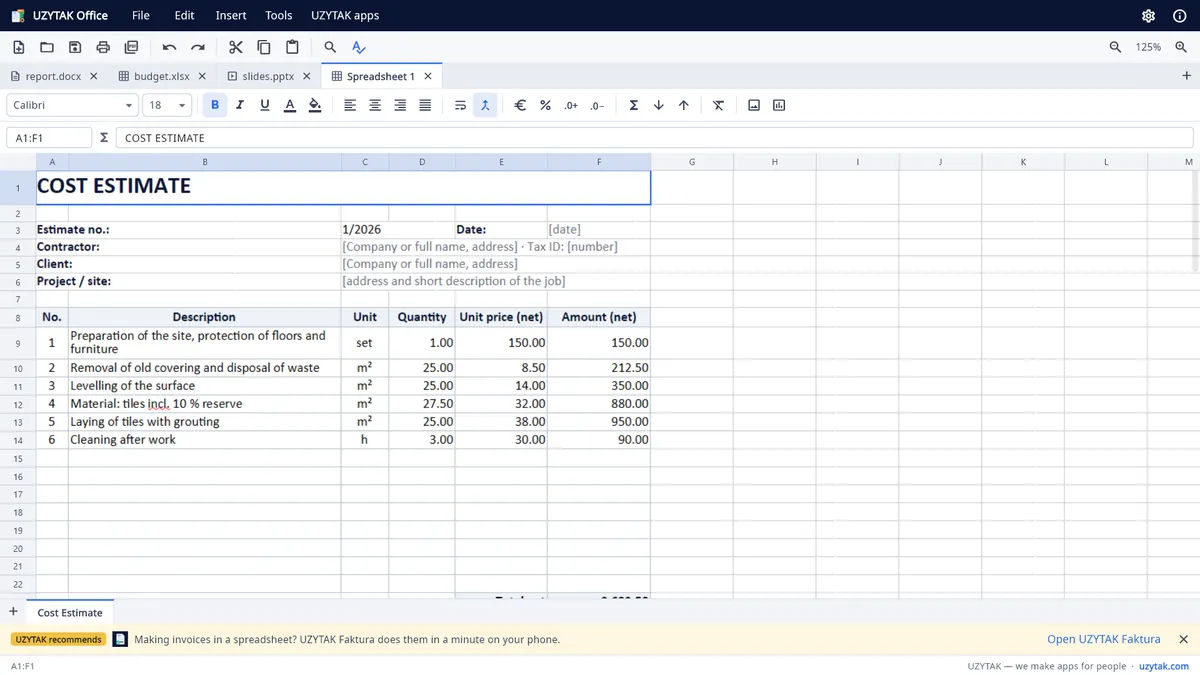
Task: Insert an image into the sheet
Action: (x=754, y=105)
